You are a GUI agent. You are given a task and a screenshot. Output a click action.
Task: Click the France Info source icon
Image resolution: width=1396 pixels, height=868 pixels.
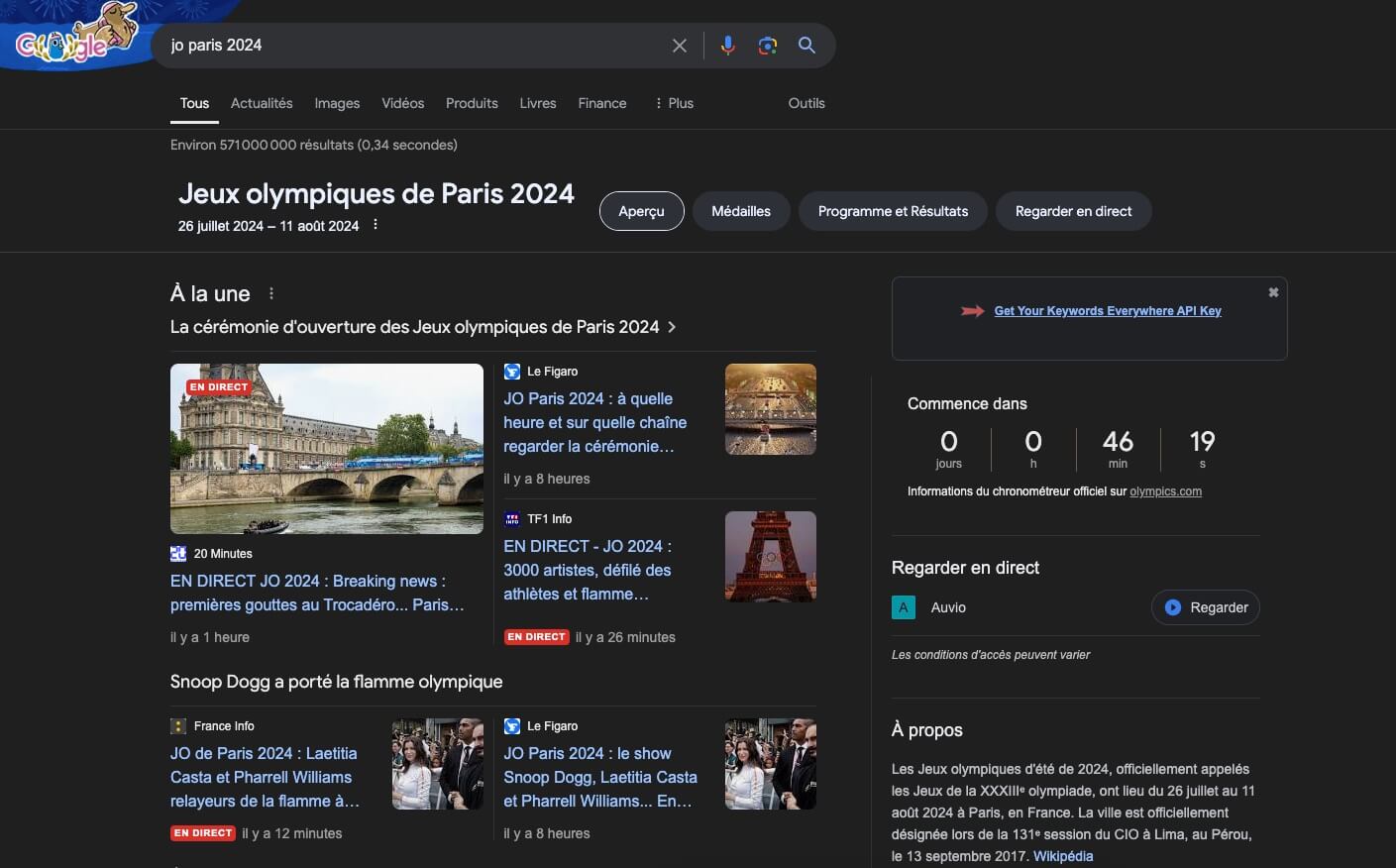pyautogui.click(x=178, y=726)
